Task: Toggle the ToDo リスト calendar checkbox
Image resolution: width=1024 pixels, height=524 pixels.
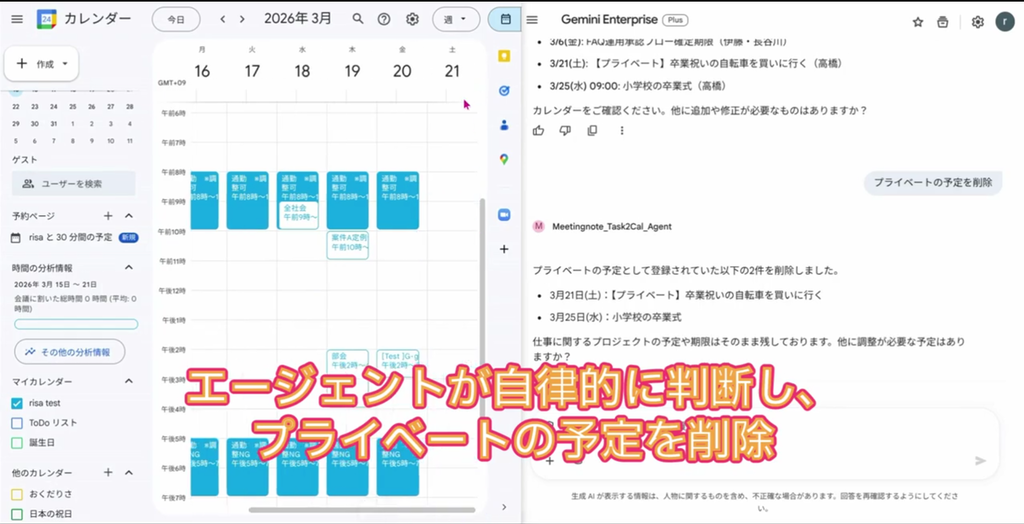Action: [x=17, y=423]
